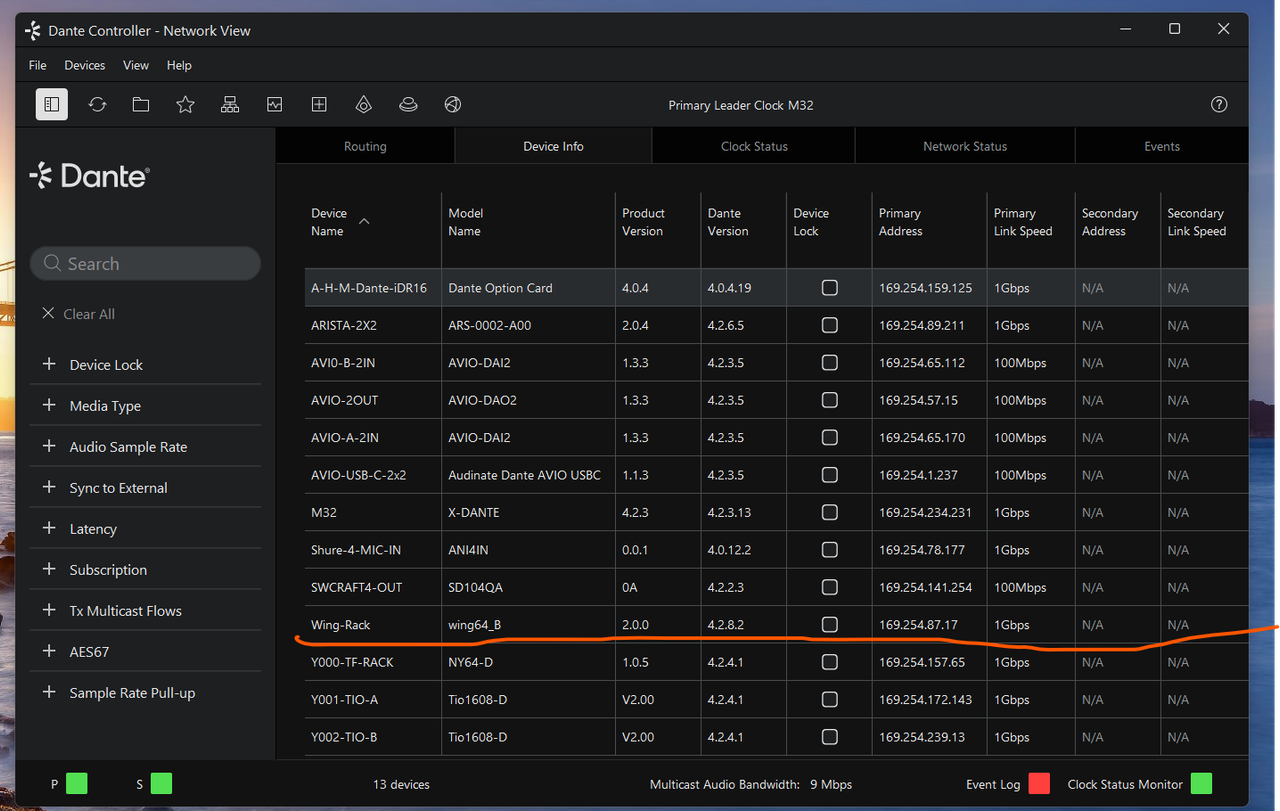Sort by the Primary Link Speed header
1280x811 pixels.
tap(1031, 222)
